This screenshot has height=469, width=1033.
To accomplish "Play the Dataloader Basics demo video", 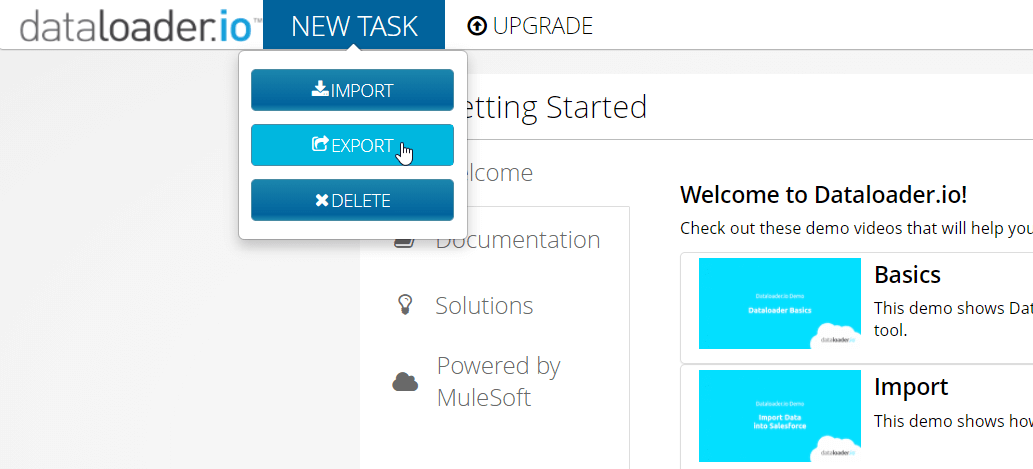I will pos(779,304).
